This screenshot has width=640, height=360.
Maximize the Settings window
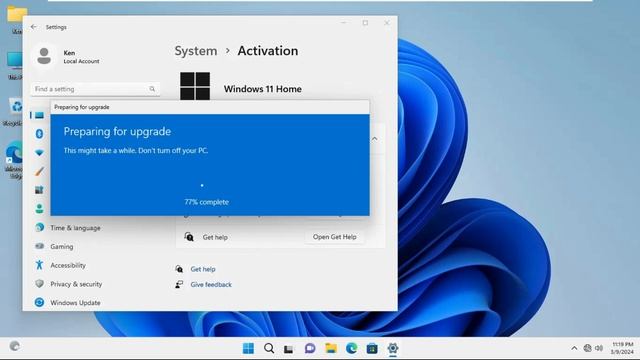point(365,23)
